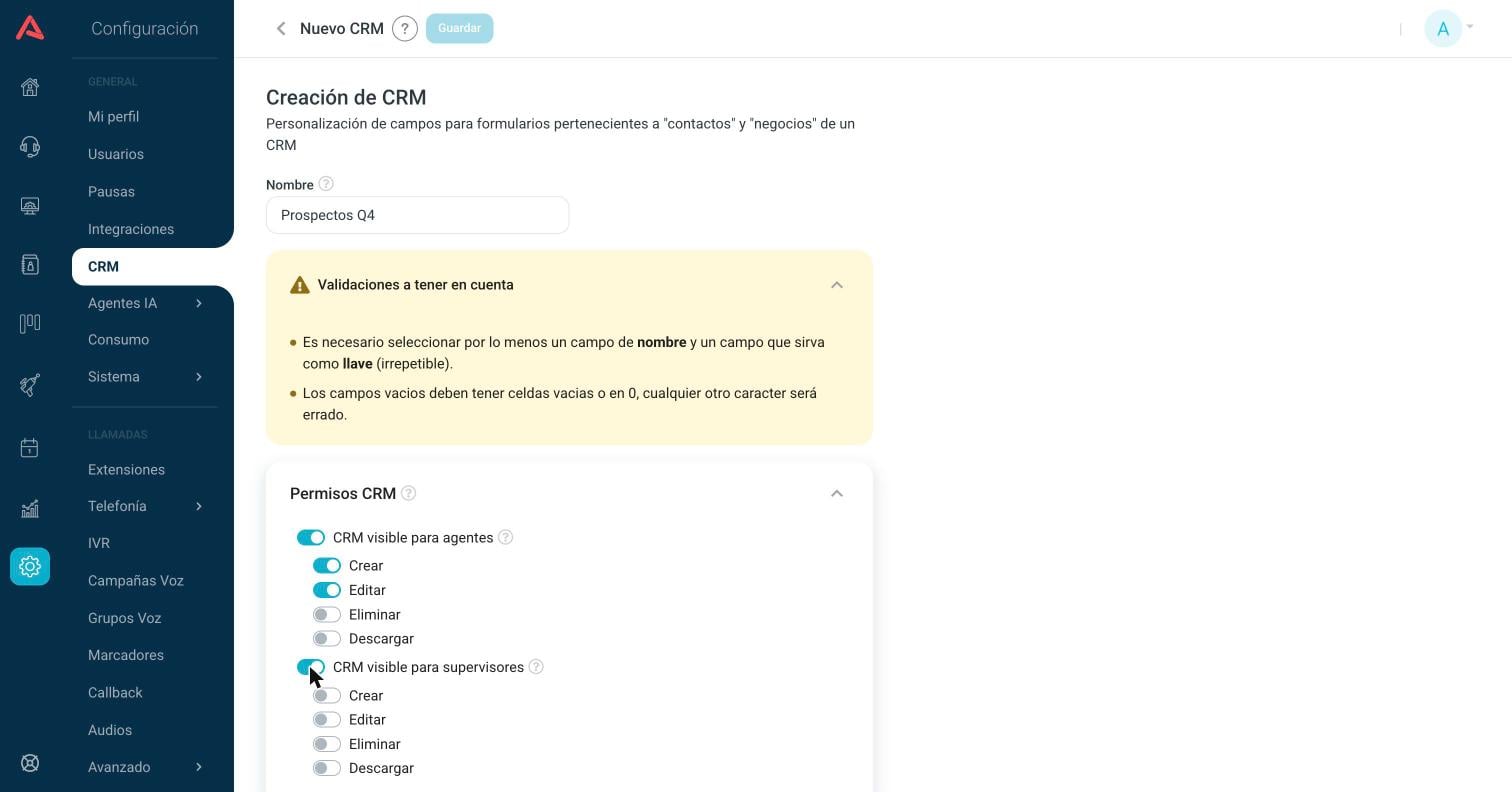
Task: Click the Nombre input field
Action: pos(418,215)
